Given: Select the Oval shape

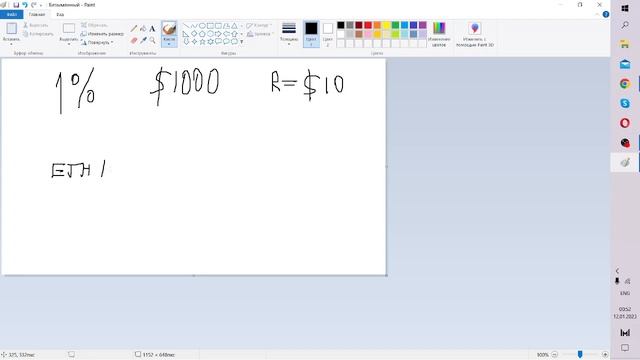Looking at the screenshot, I should 202,26.
